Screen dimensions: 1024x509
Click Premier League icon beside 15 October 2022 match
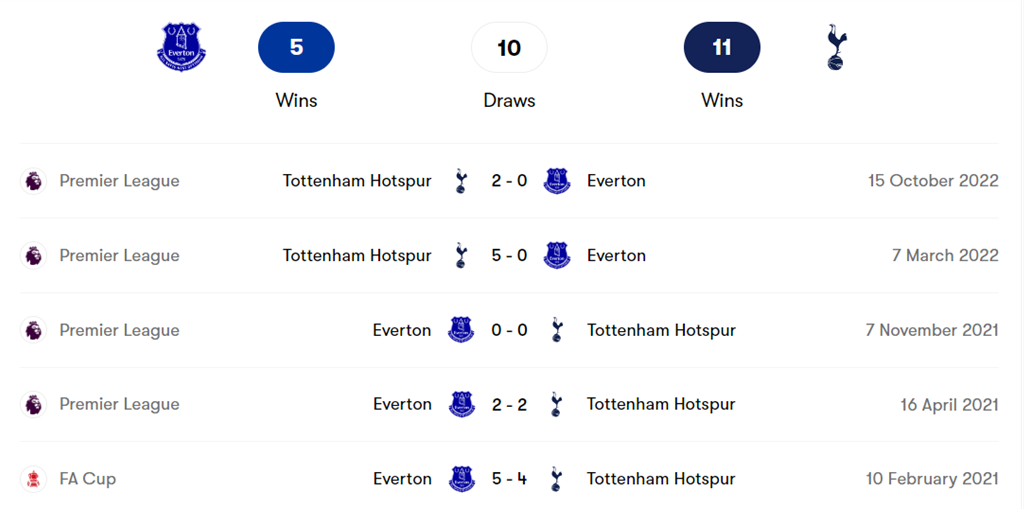(34, 181)
